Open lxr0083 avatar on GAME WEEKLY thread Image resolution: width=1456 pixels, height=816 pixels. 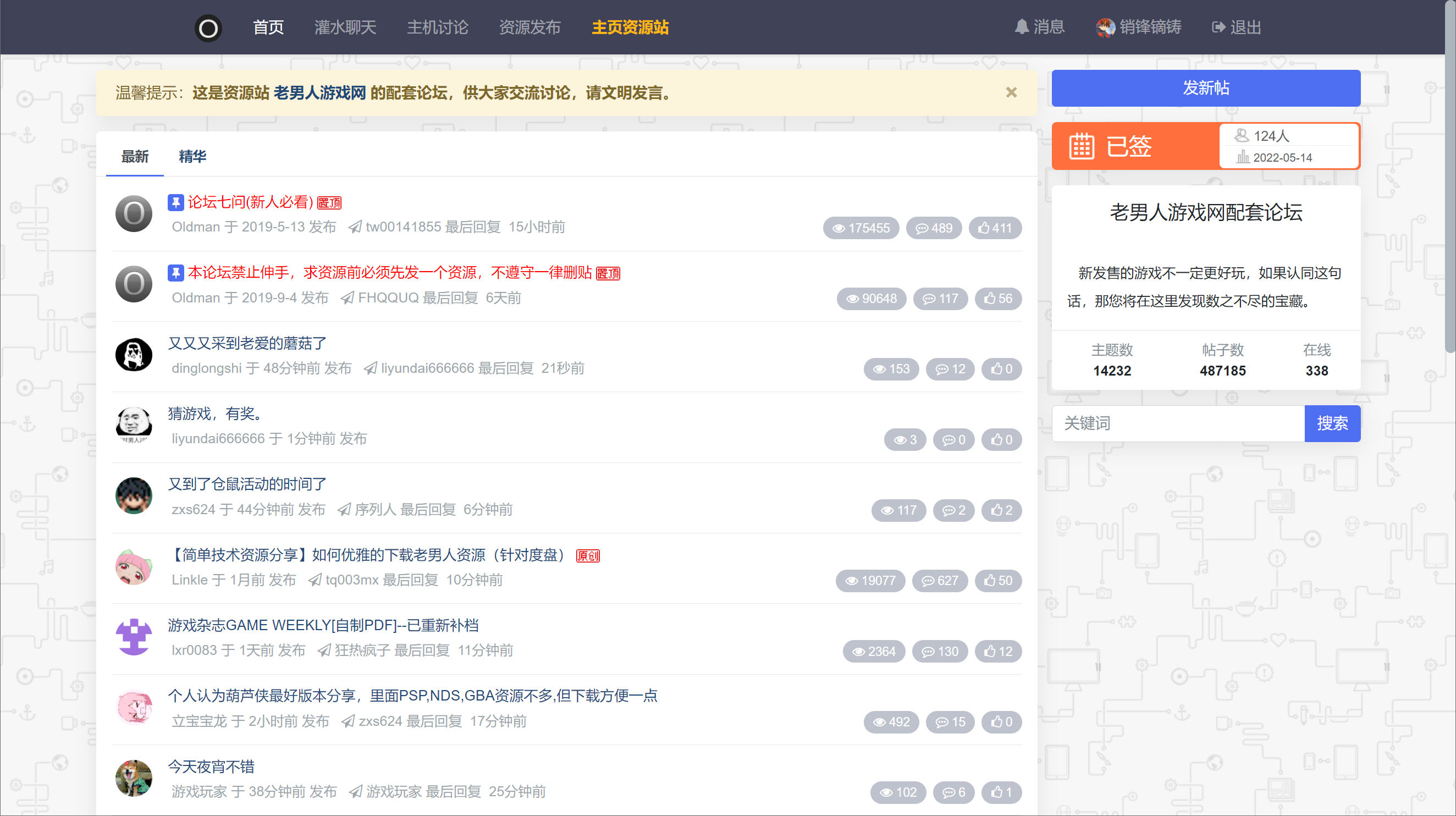click(x=134, y=637)
